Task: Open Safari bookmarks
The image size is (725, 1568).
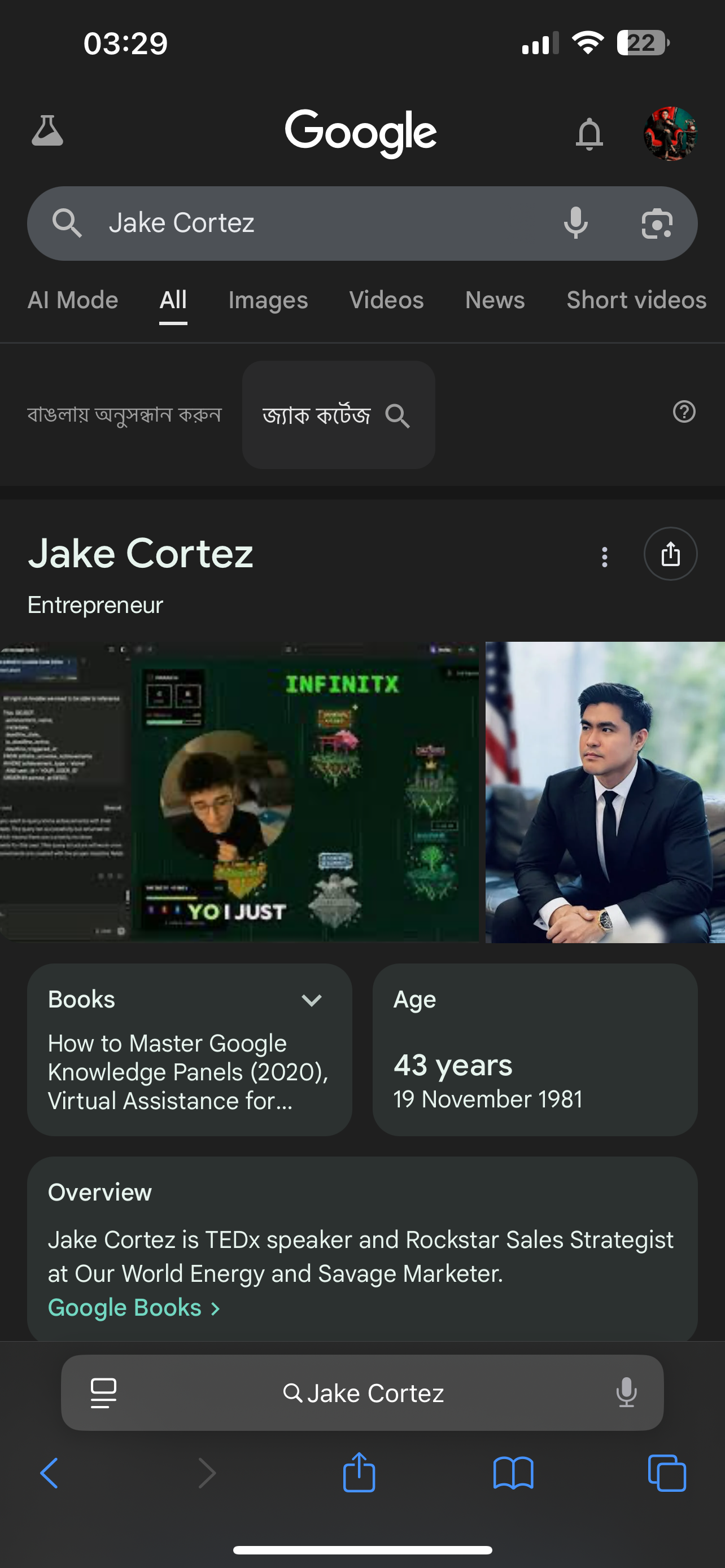Action: (513, 1474)
